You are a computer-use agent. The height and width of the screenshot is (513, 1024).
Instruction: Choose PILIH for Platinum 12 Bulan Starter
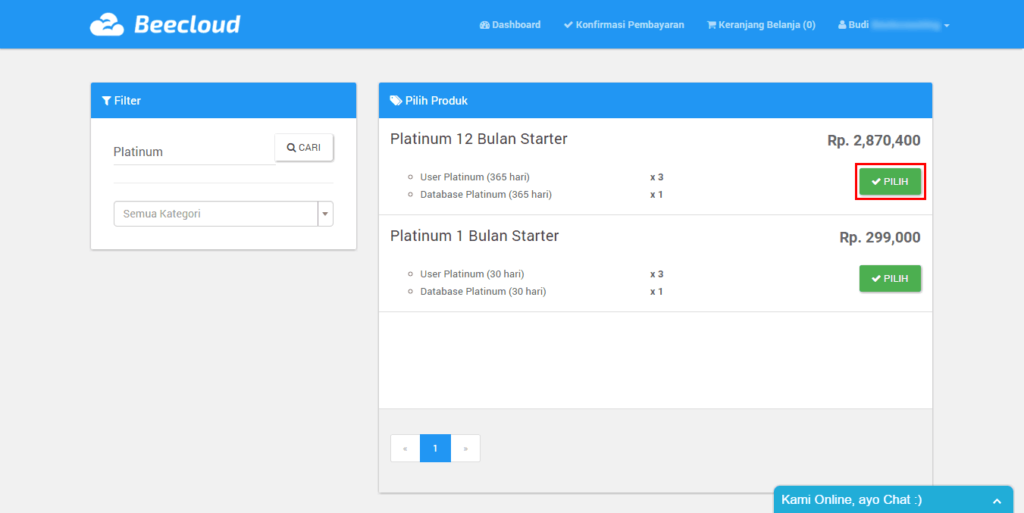click(890, 182)
